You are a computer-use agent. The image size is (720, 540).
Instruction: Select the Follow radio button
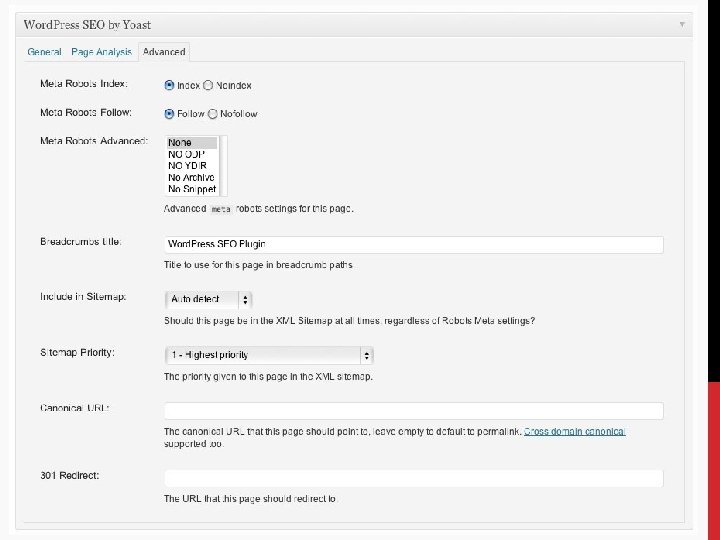170,113
